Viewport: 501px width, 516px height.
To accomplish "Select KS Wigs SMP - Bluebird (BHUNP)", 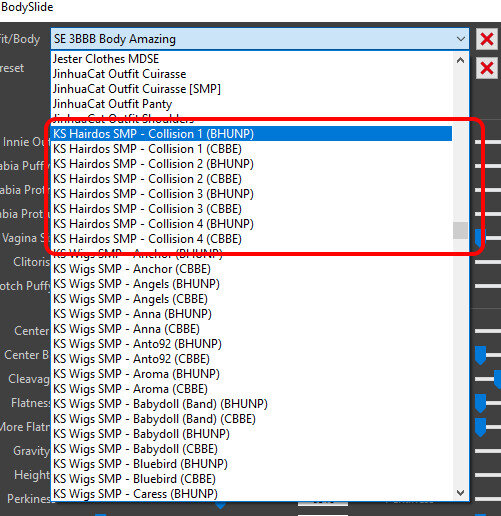I will click(252, 464).
